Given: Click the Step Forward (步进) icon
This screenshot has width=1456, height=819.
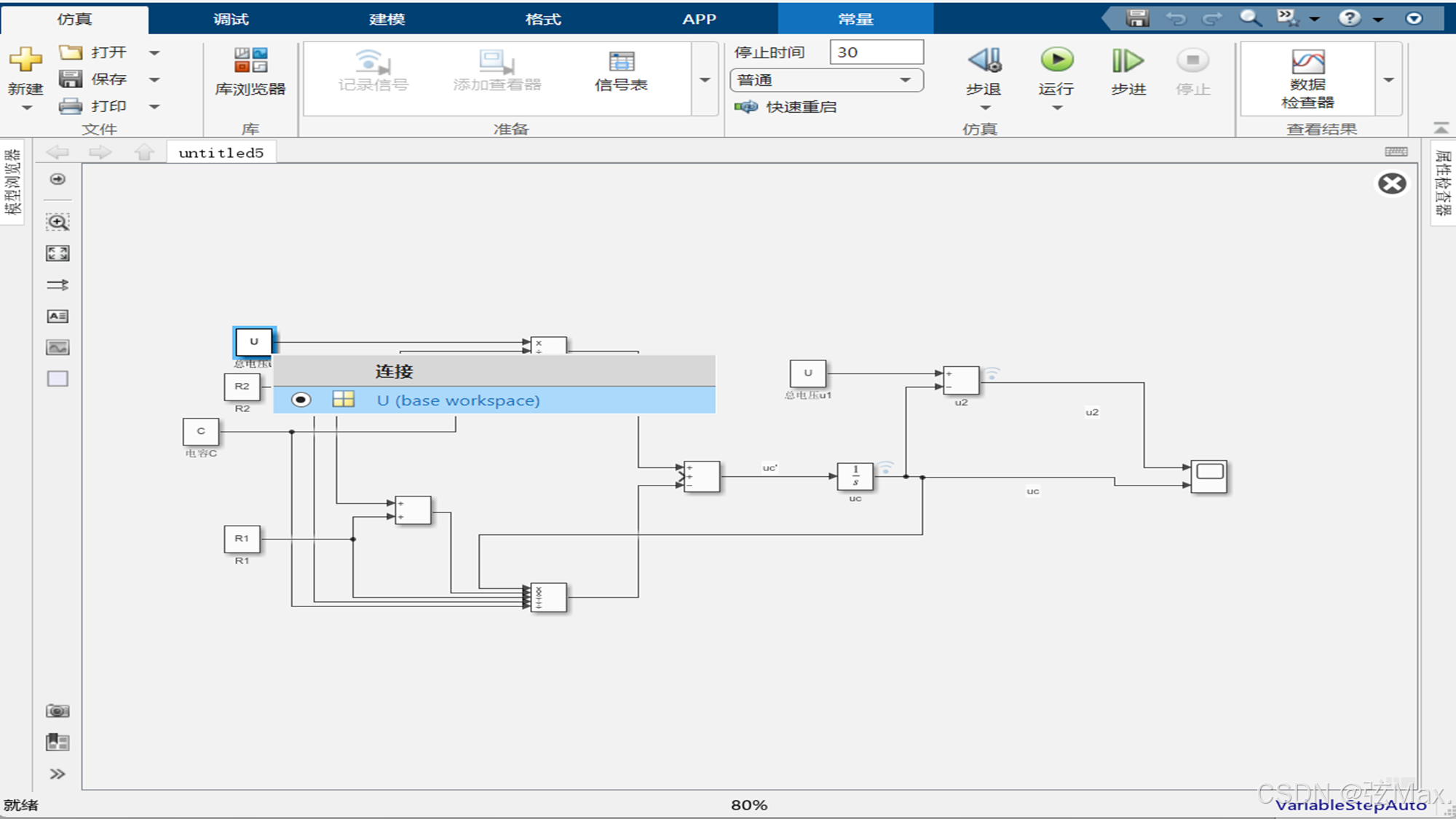Looking at the screenshot, I should pyautogui.click(x=1128, y=60).
